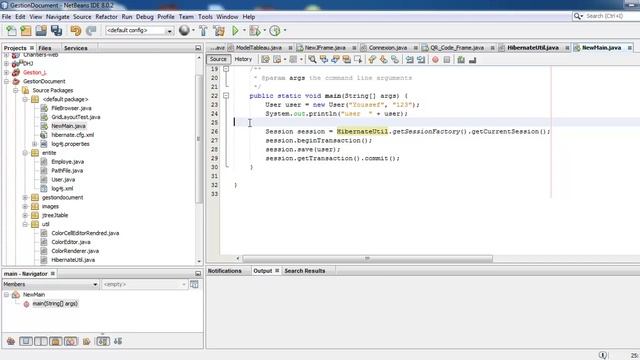Collapse the GestionDocument project node
This screenshot has width=640, height=360.
coord(7,81)
